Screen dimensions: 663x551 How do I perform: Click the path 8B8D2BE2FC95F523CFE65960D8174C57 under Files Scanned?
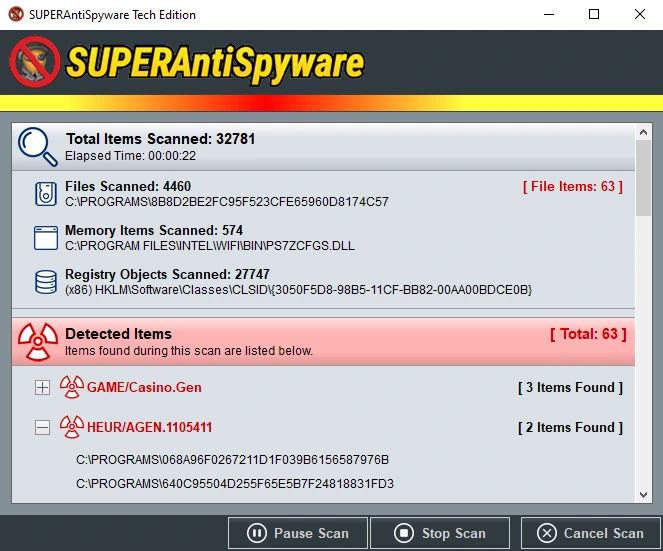(x=227, y=202)
